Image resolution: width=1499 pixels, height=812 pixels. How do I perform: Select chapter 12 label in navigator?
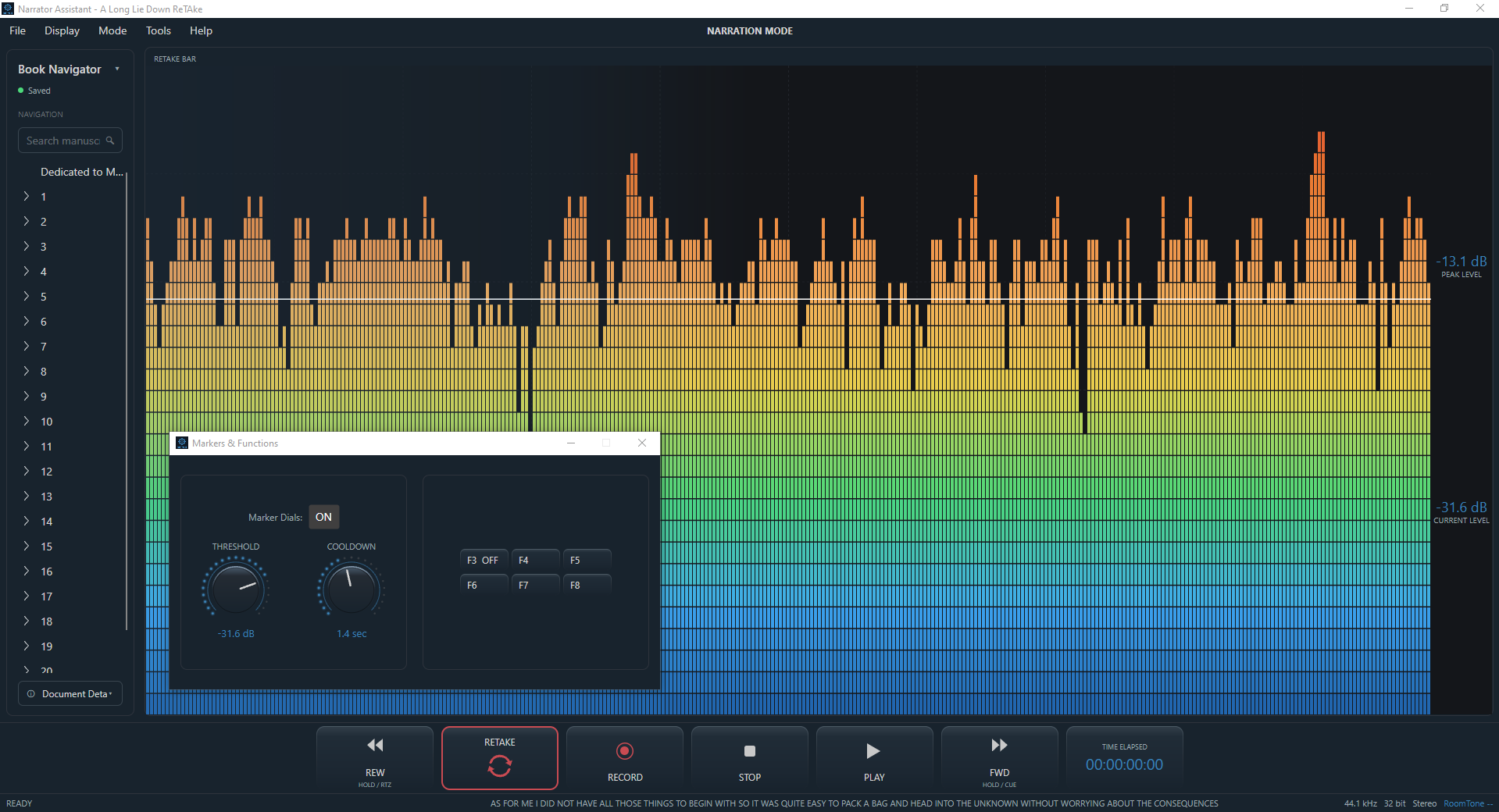(47, 472)
